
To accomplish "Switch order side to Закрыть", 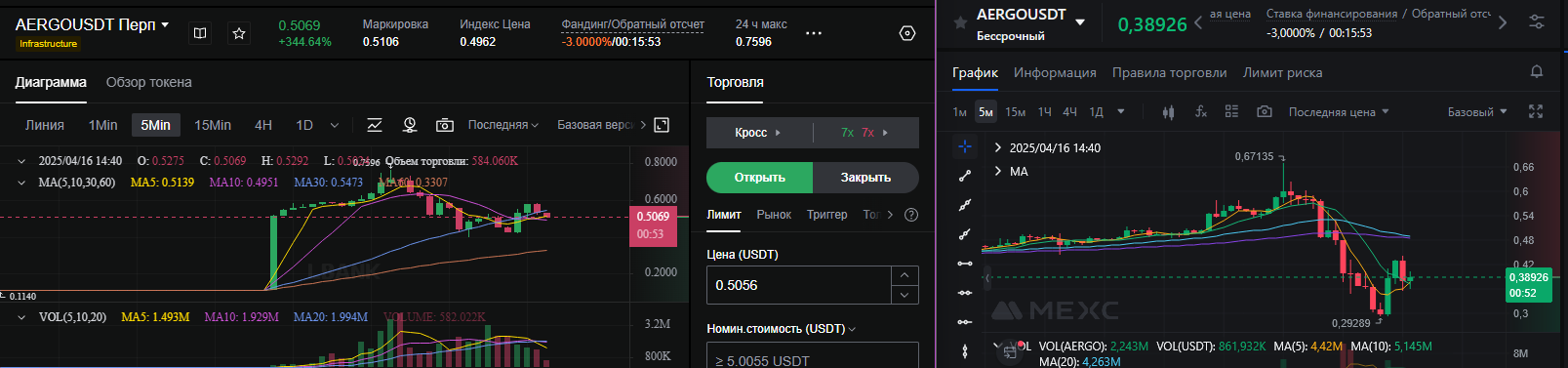I will (866, 178).
